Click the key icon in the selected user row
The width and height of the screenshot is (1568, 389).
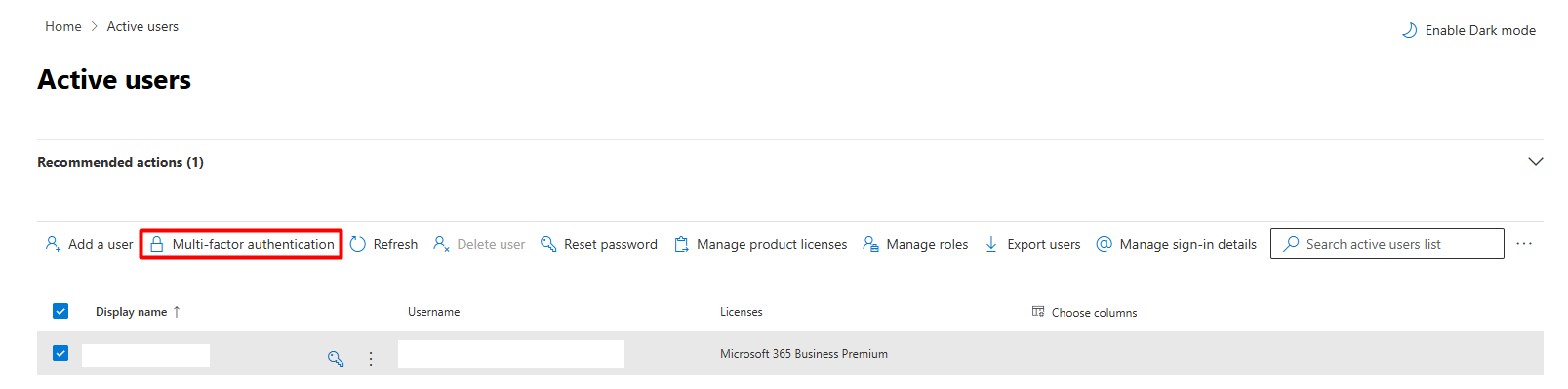click(336, 359)
